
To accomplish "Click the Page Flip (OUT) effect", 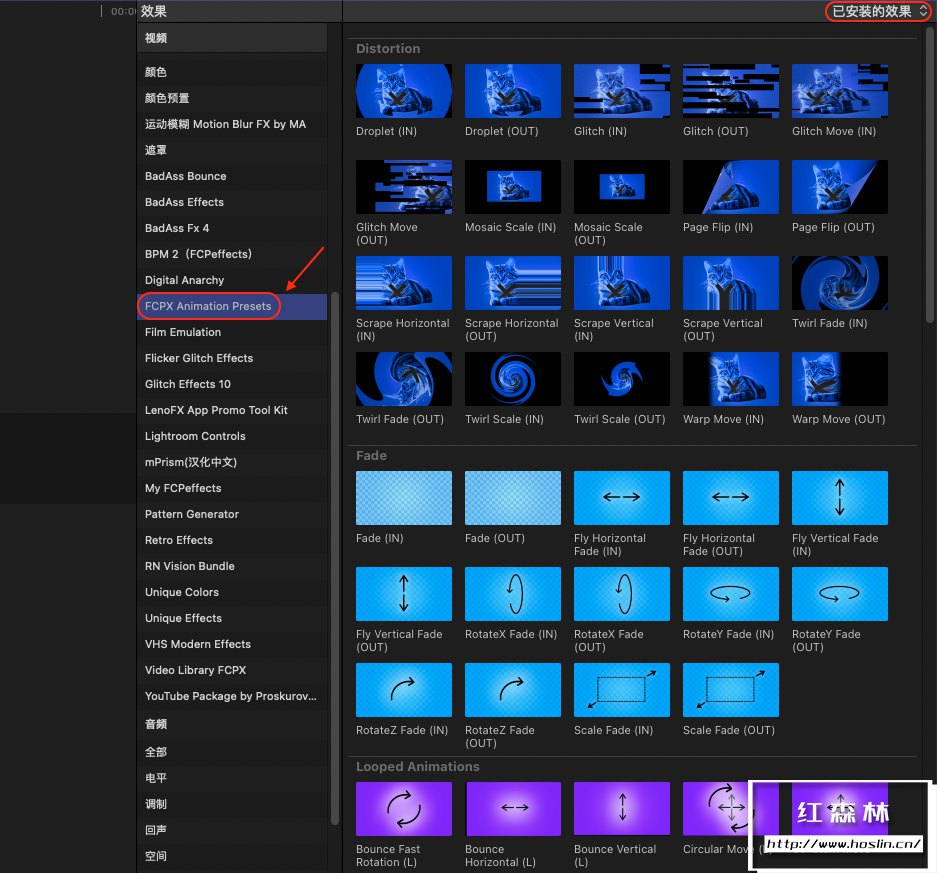I will pos(840,186).
